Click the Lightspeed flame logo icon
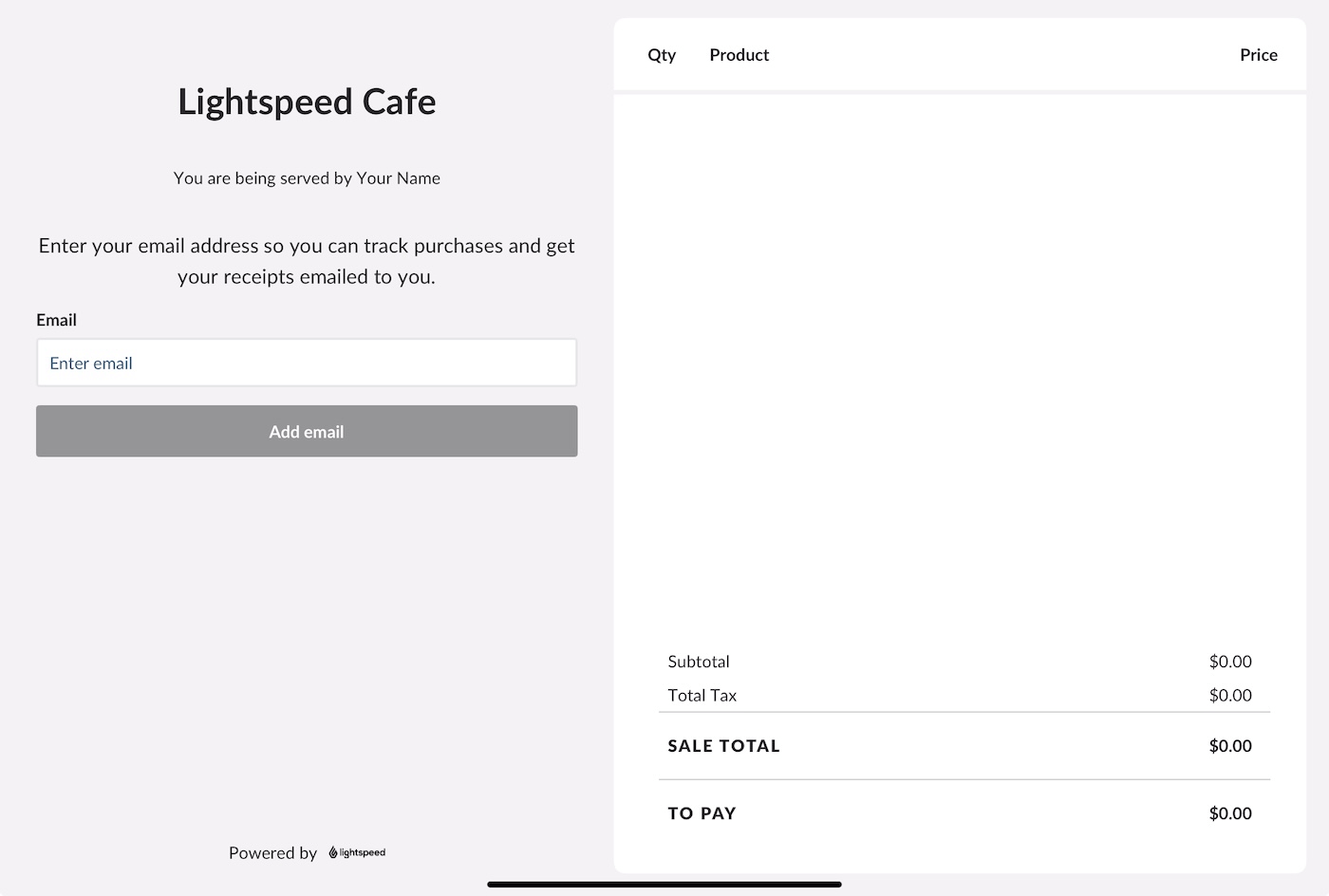 332,852
